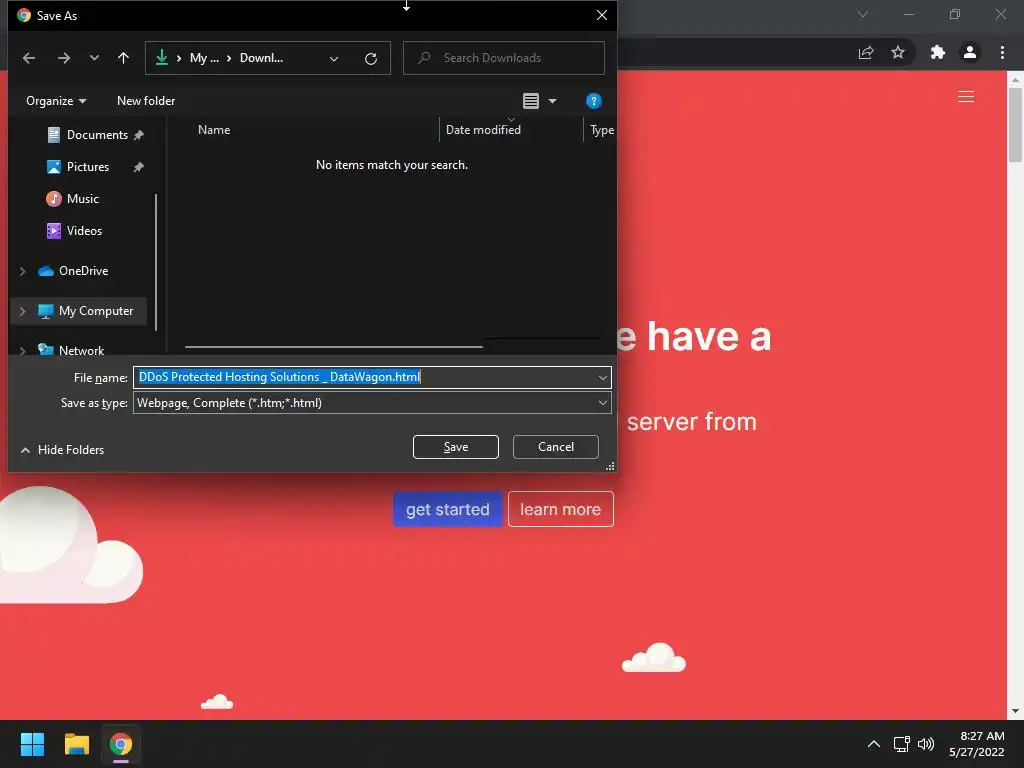
Task: Click the Search Downloads field
Action: (x=504, y=58)
